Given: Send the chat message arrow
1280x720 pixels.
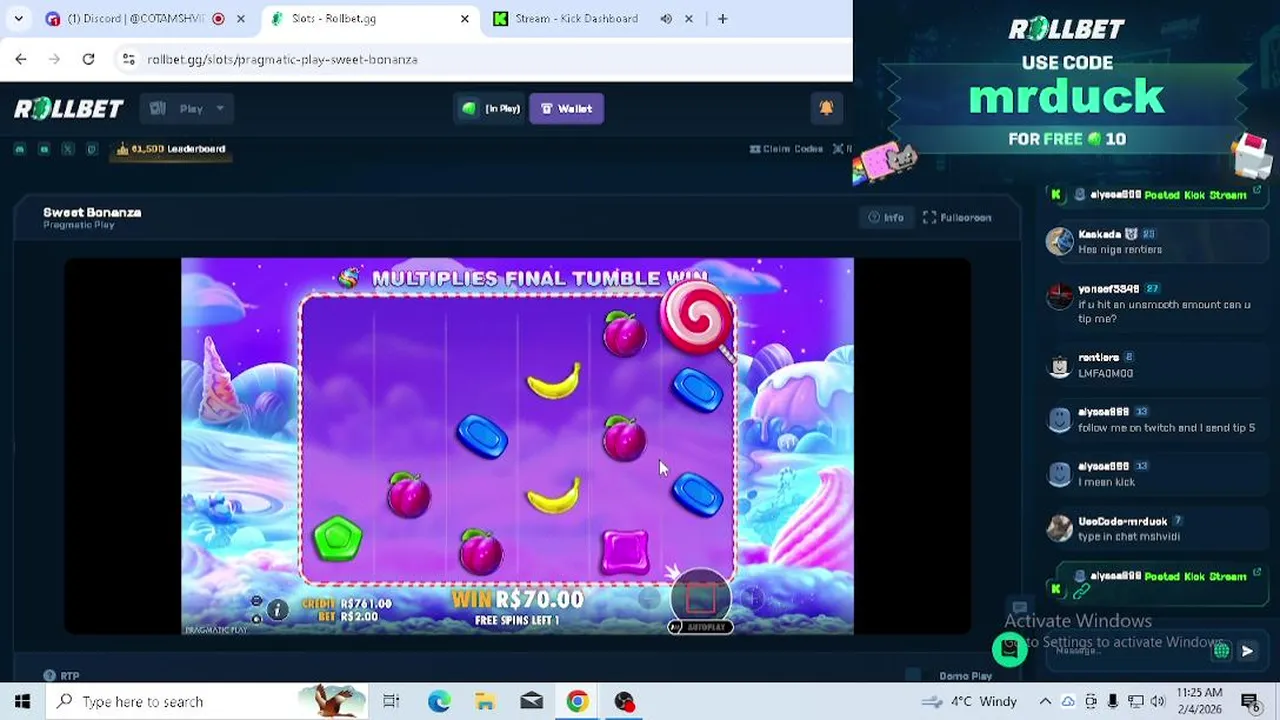Looking at the screenshot, I should click(x=1247, y=651).
